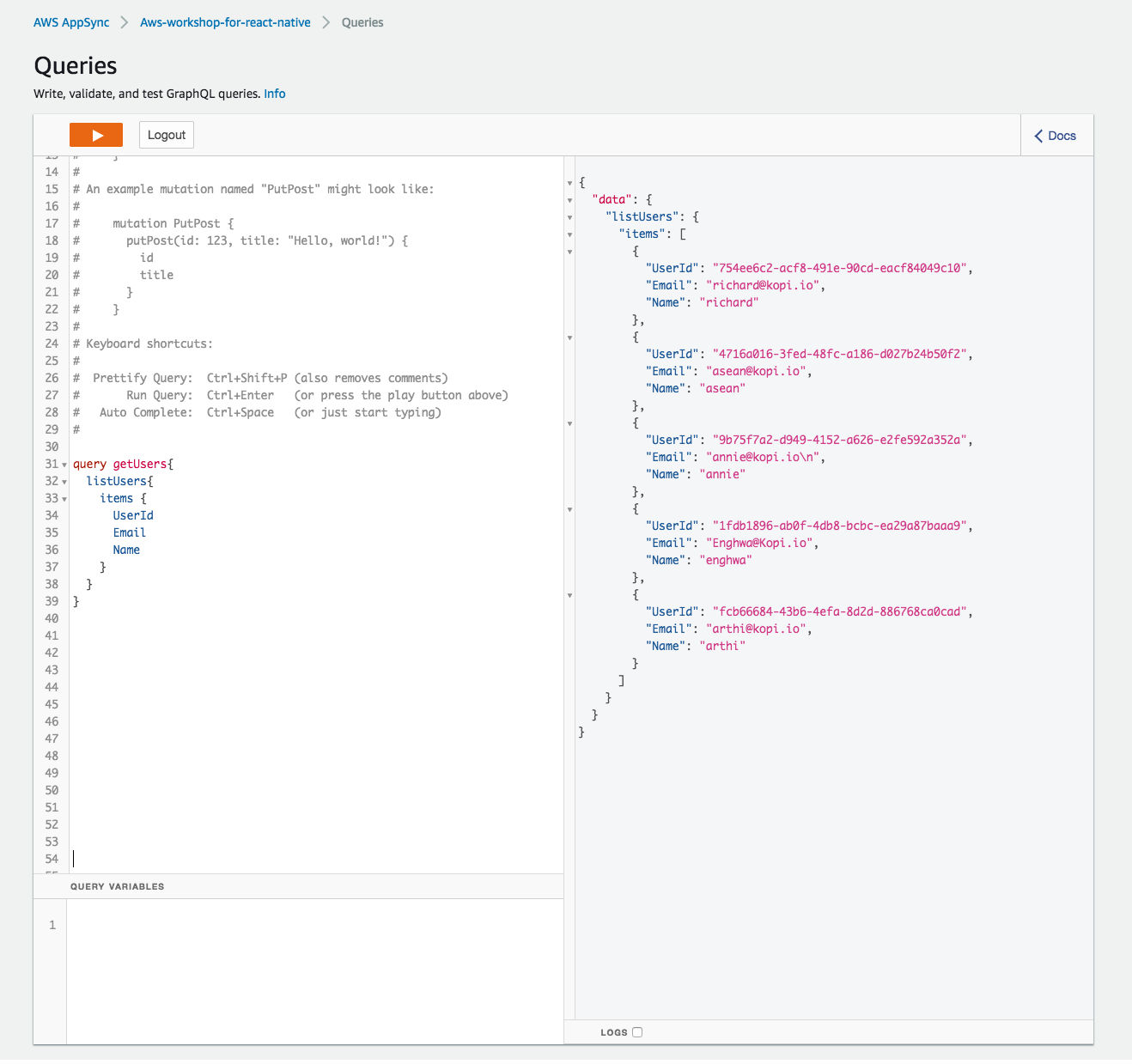1132x1064 pixels.
Task: Click UserId value starting 9b75f7a2
Action: [x=839, y=440]
